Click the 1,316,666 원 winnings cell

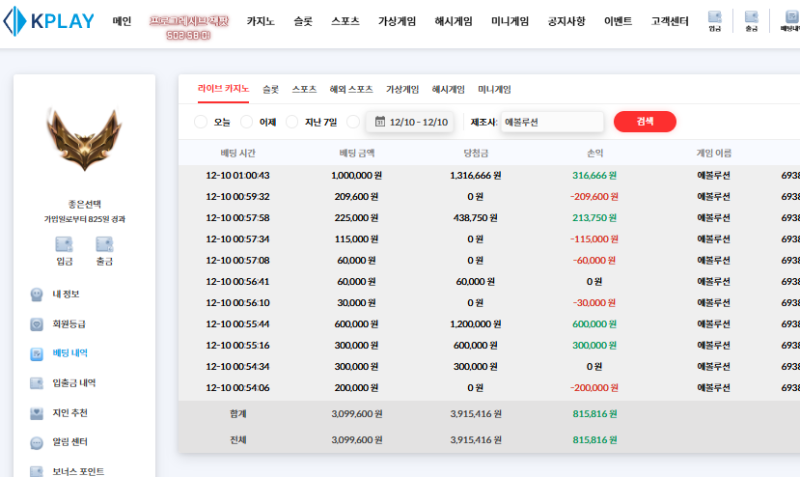(x=476, y=175)
